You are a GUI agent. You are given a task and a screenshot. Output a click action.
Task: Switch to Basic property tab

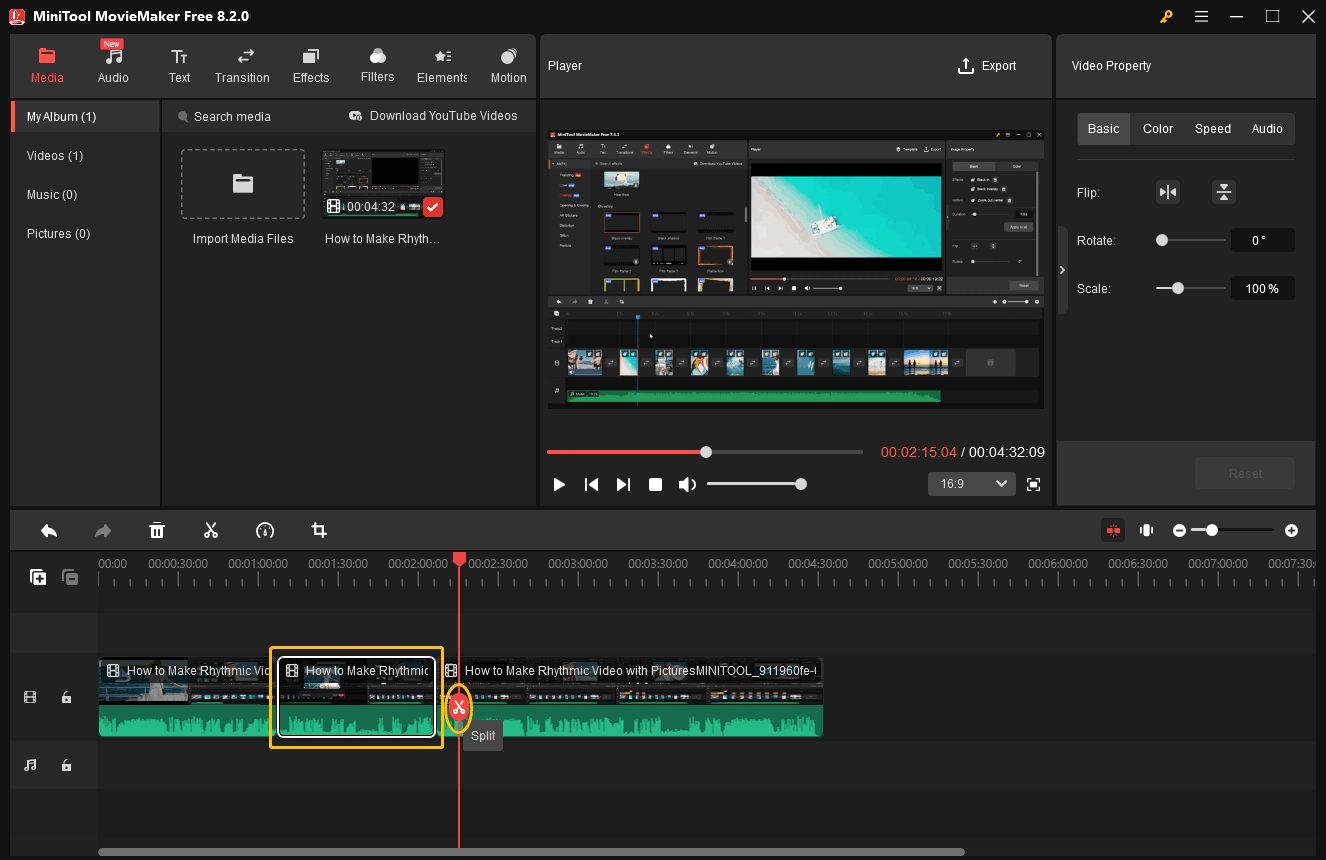(x=1104, y=129)
